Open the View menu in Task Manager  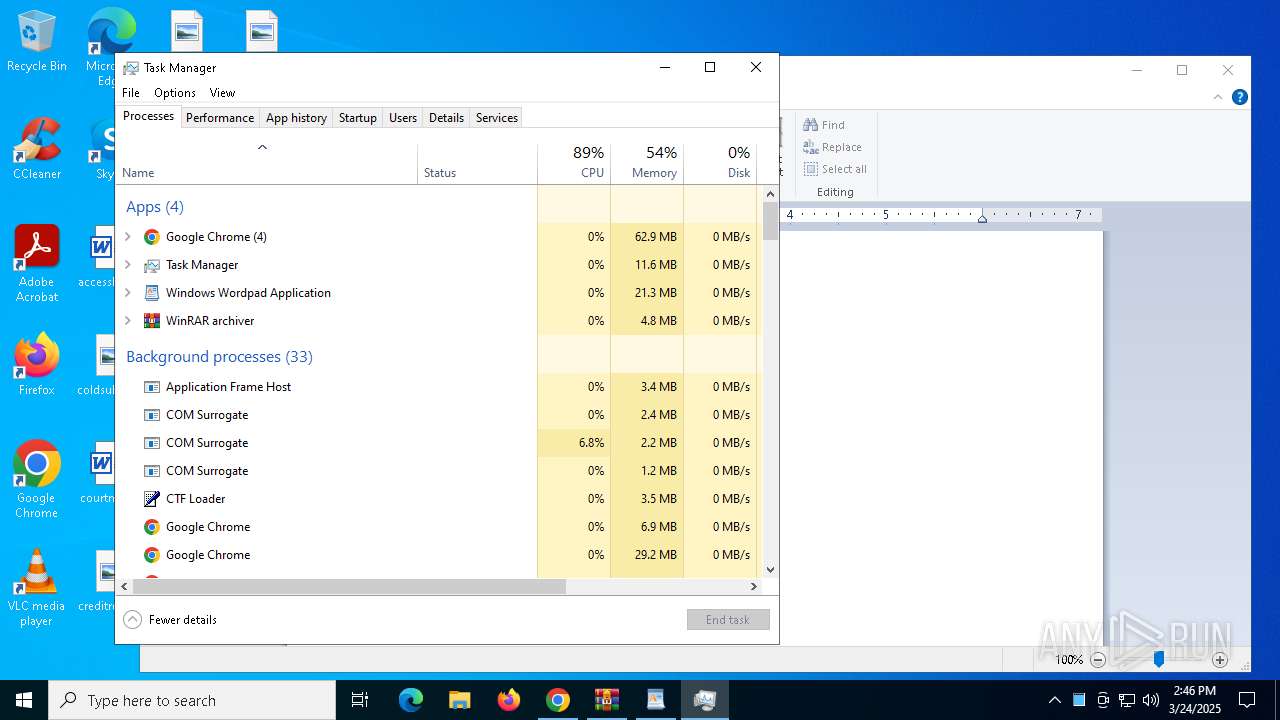point(222,93)
